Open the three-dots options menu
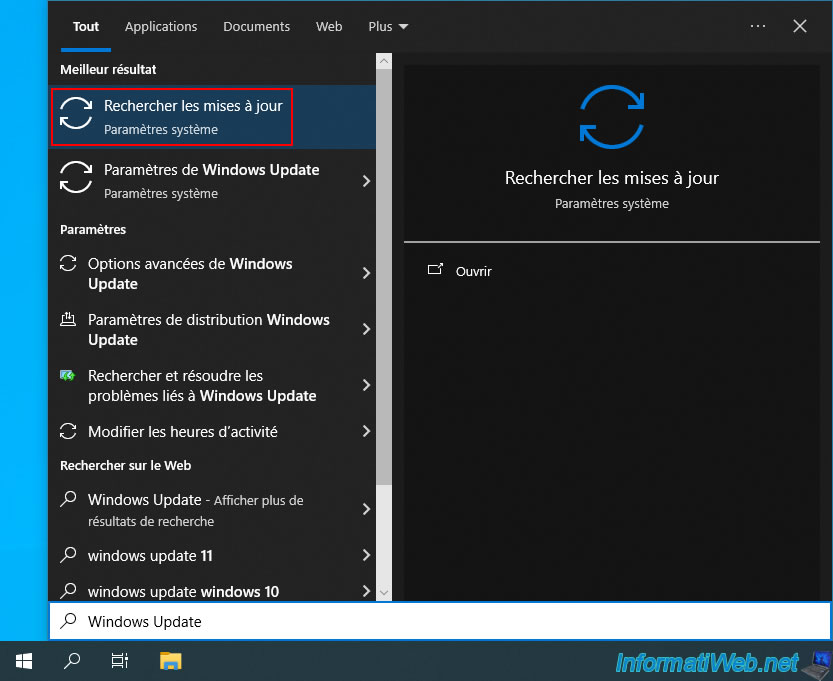The height and width of the screenshot is (681, 833). pyautogui.click(x=757, y=26)
